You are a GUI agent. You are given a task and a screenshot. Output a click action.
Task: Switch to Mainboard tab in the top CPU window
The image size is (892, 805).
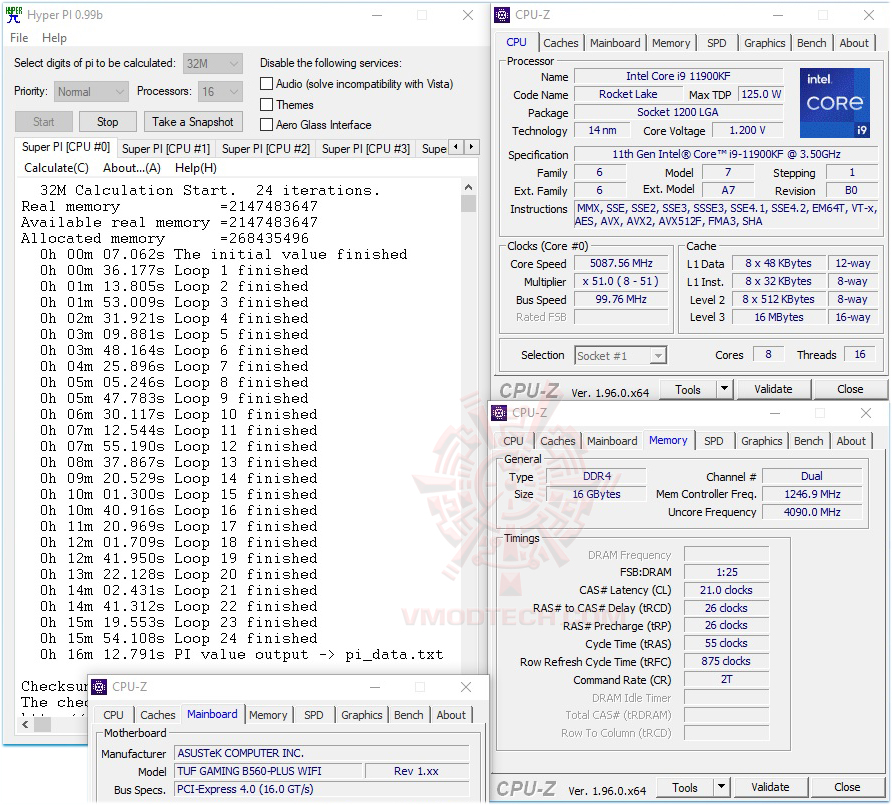pos(615,43)
